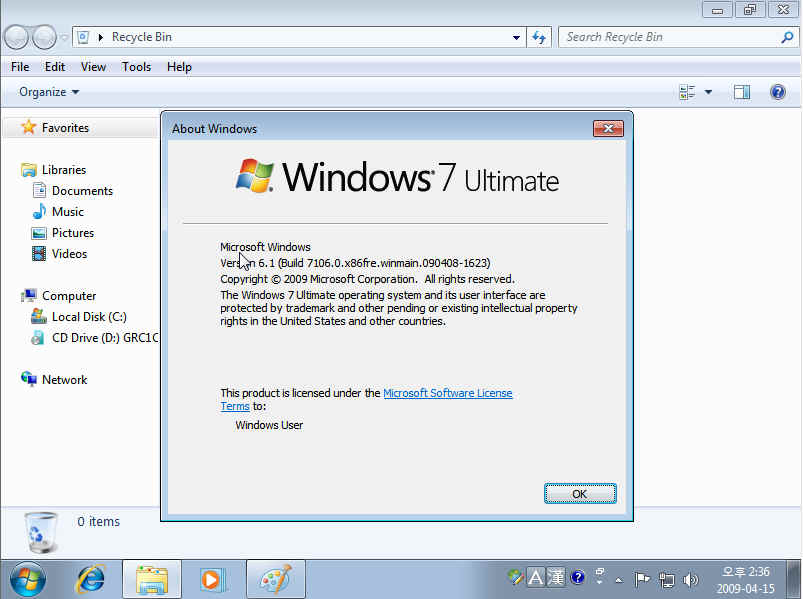
Task: Open Action Center flag icon
Action: pyautogui.click(x=642, y=579)
